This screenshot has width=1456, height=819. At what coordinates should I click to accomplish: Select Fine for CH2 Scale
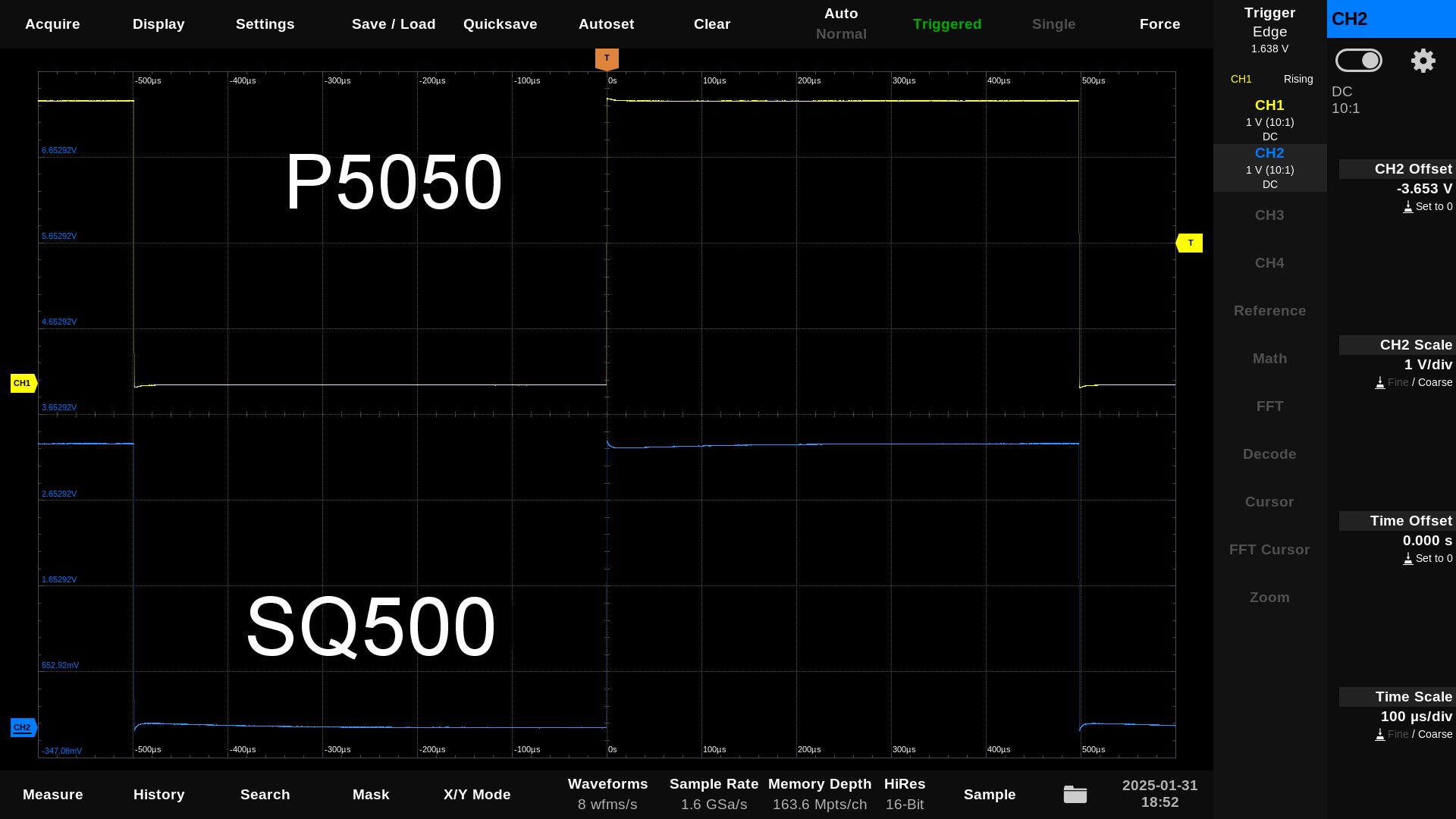(x=1398, y=382)
